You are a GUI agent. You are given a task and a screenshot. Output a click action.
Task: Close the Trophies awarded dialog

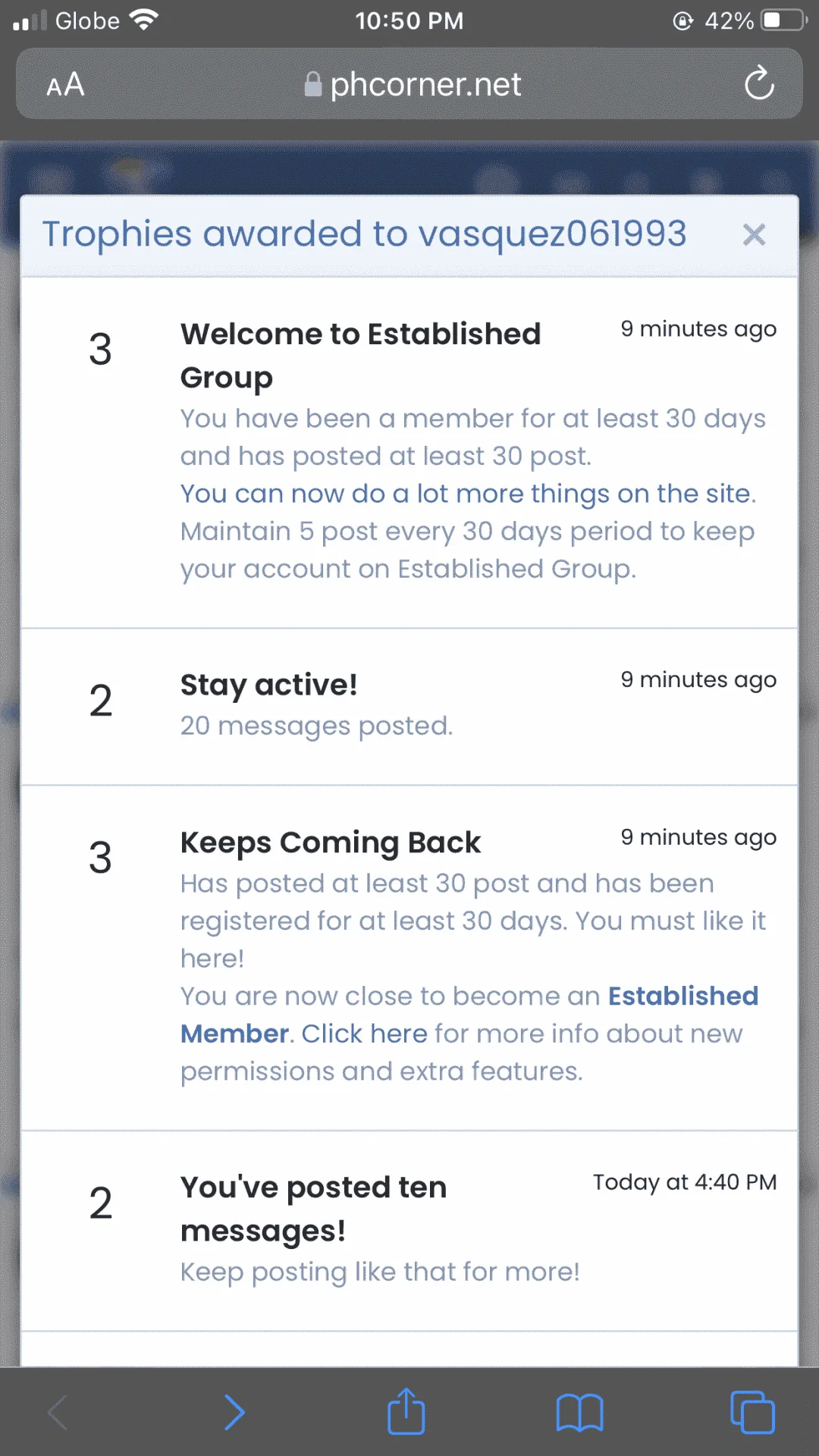pyautogui.click(x=754, y=234)
